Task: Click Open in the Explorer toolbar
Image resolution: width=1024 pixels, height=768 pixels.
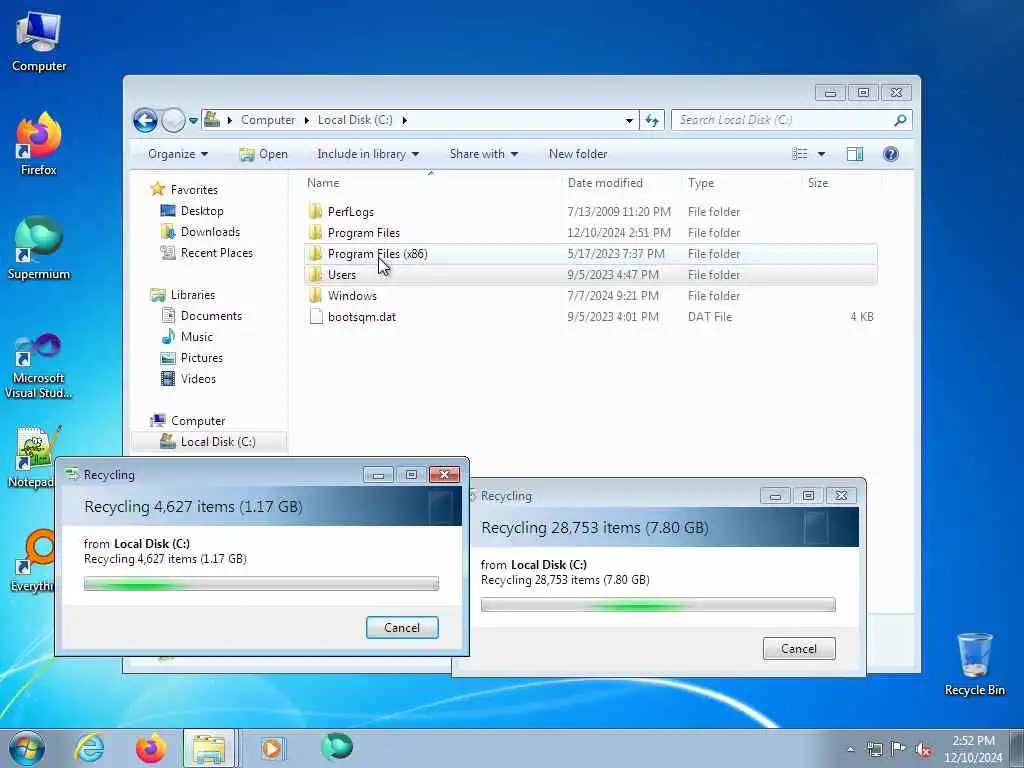Action: (x=263, y=154)
